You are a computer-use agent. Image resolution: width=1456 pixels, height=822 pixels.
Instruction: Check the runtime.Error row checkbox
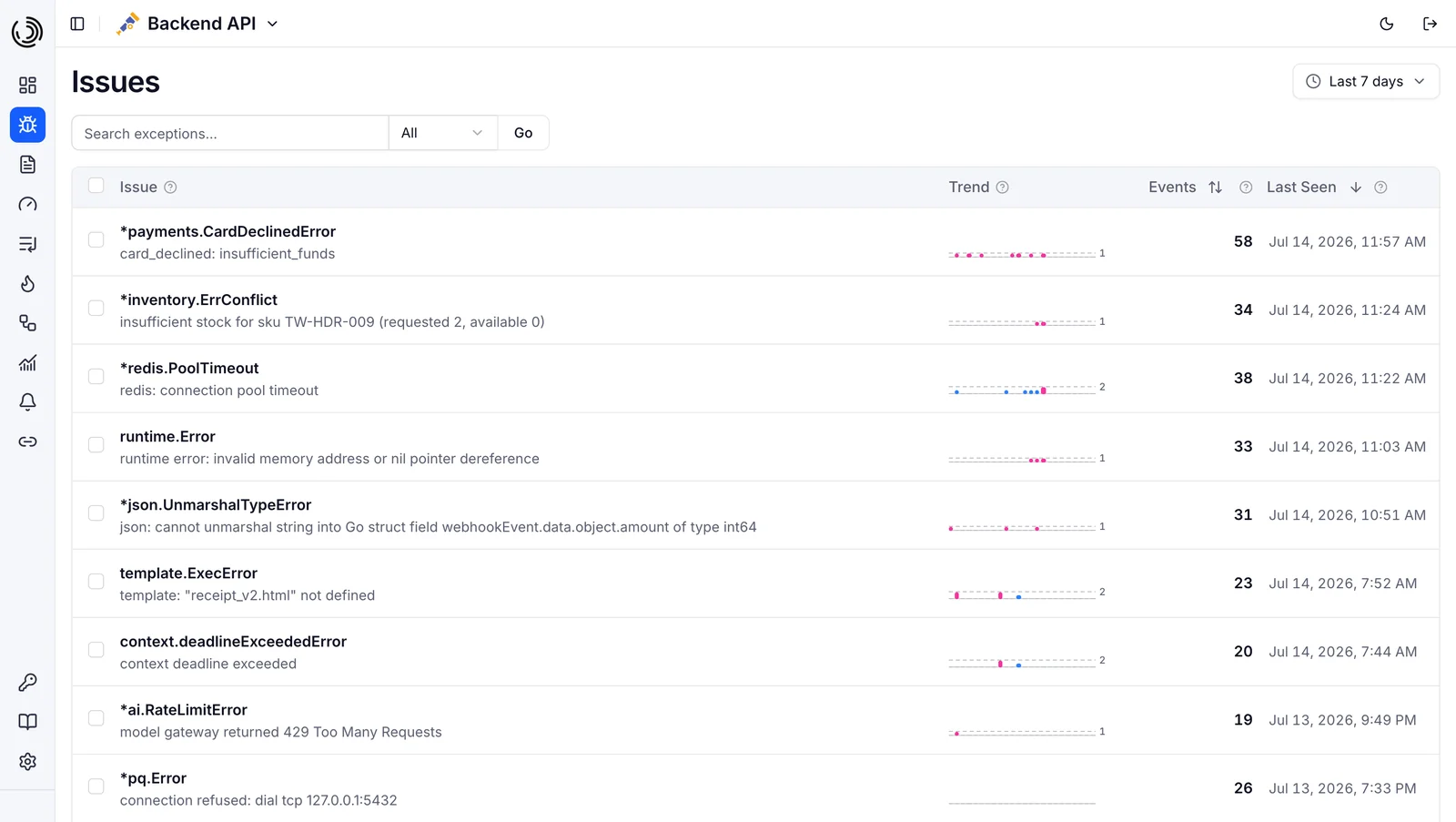(96, 444)
